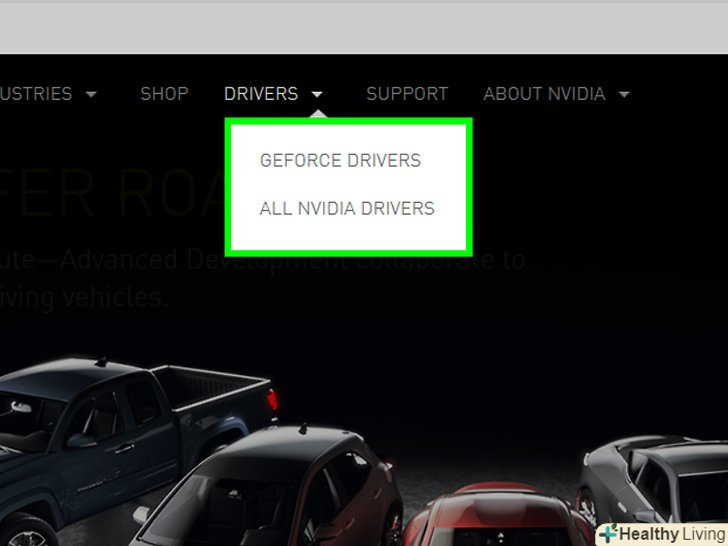Expand the Industries dropdown arrow

tap(91, 94)
